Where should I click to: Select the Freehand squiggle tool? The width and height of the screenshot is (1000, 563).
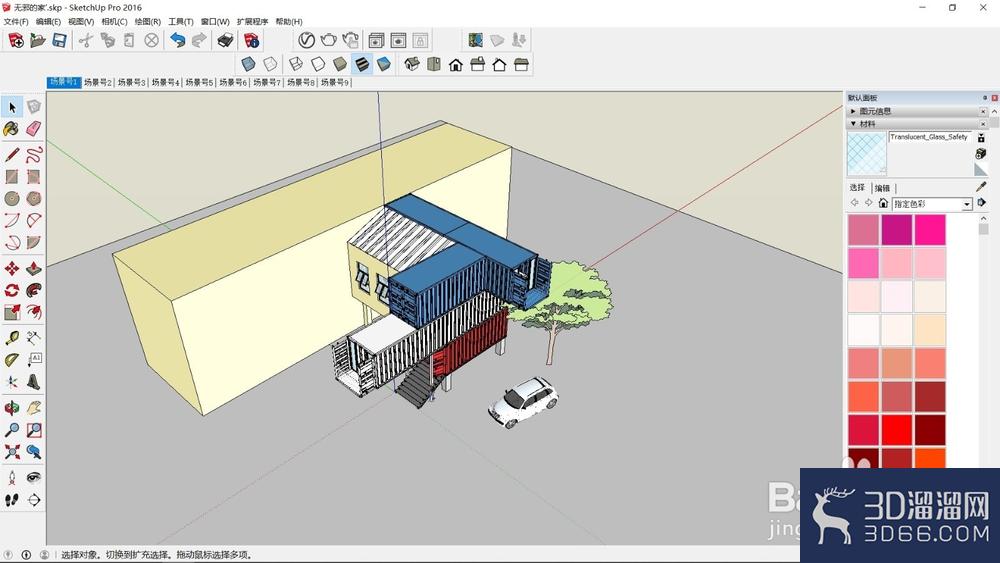[34, 154]
